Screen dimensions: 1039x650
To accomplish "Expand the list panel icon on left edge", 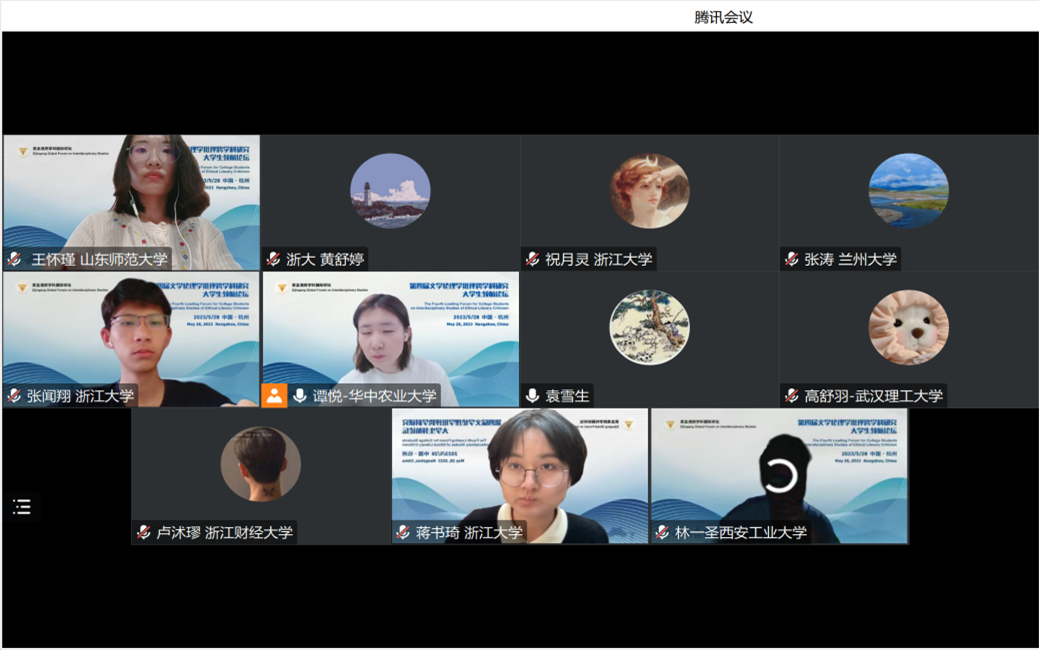I will tap(22, 507).
